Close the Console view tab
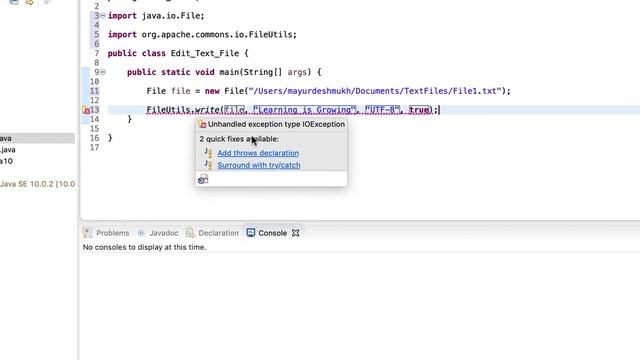This screenshot has width=640, height=360. click(296, 233)
